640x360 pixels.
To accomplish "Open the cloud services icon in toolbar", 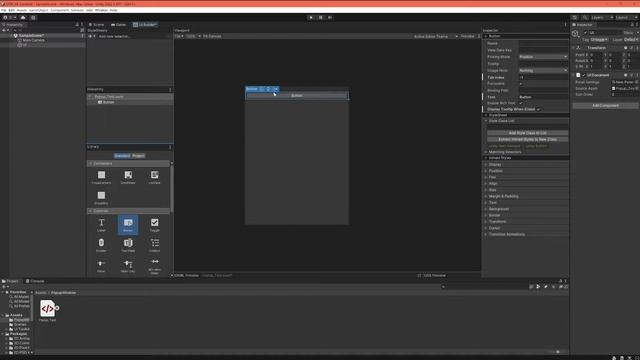I will 23,18.
